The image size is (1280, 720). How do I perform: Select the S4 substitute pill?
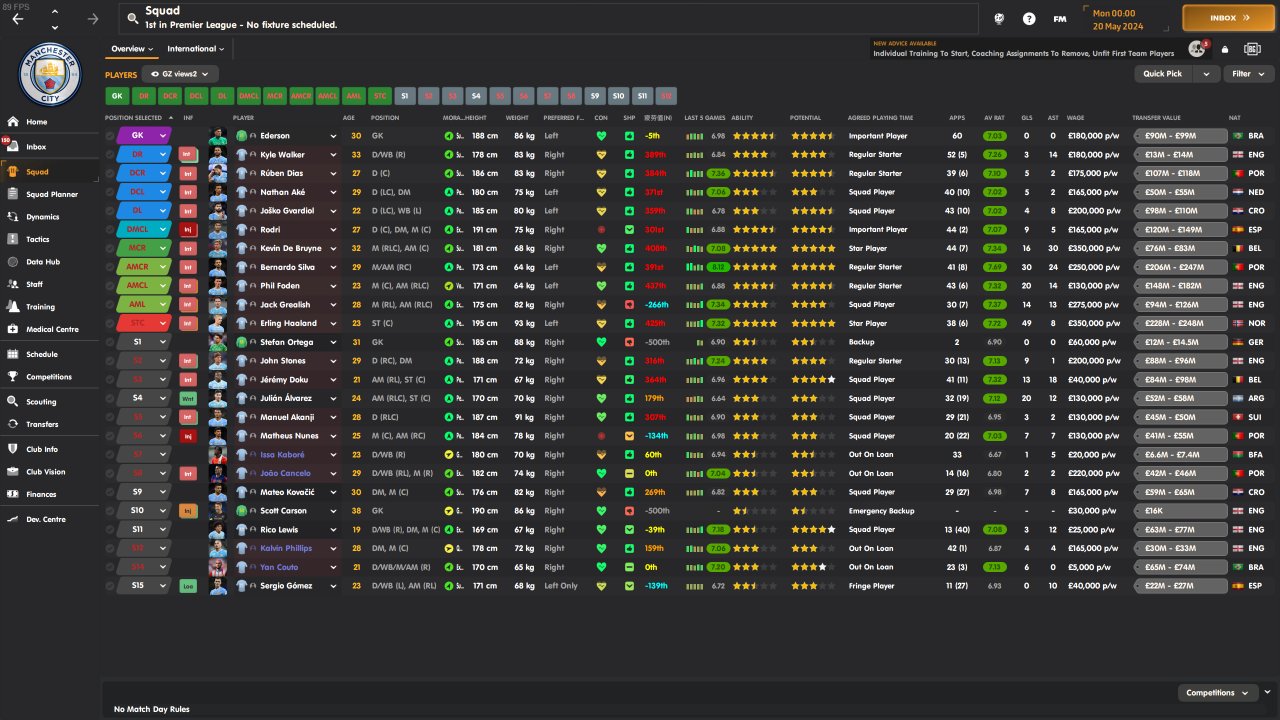click(476, 96)
